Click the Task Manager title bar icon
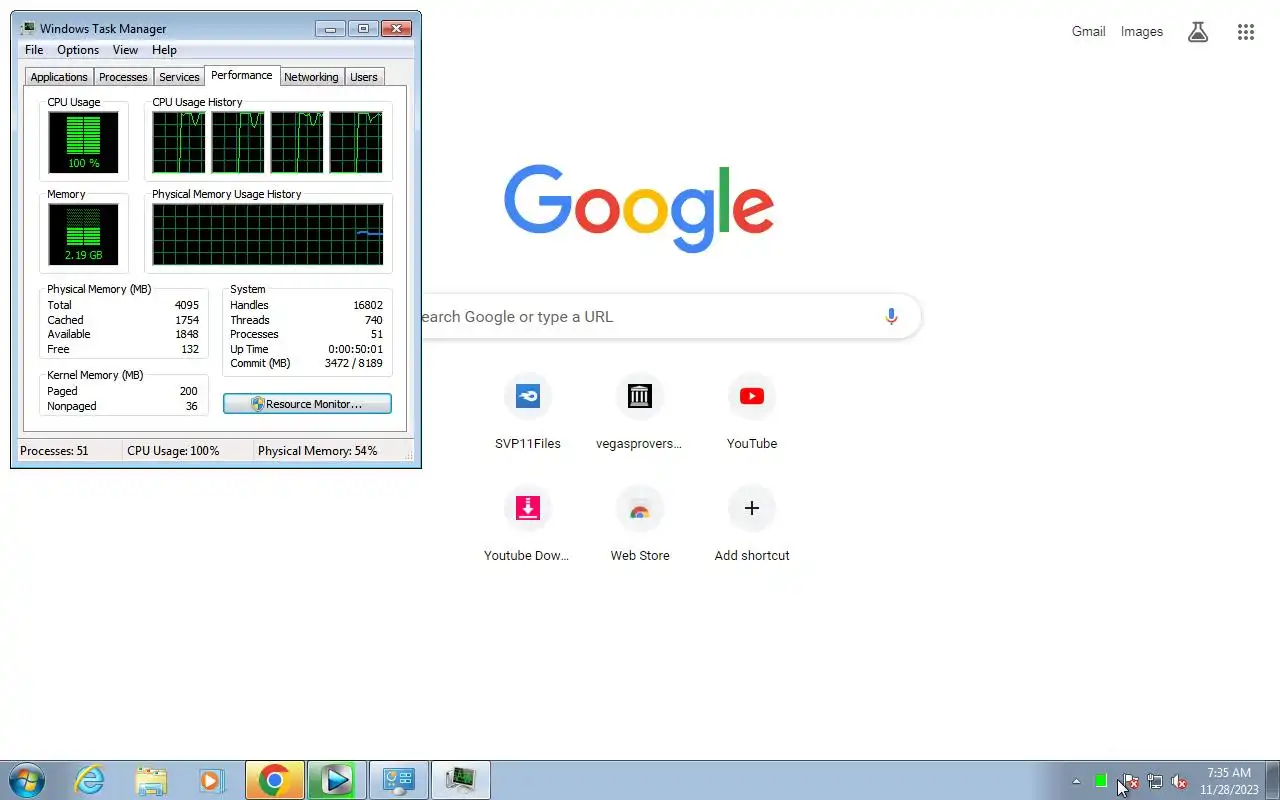Viewport: 1280px width, 800px height. pos(28,29)
